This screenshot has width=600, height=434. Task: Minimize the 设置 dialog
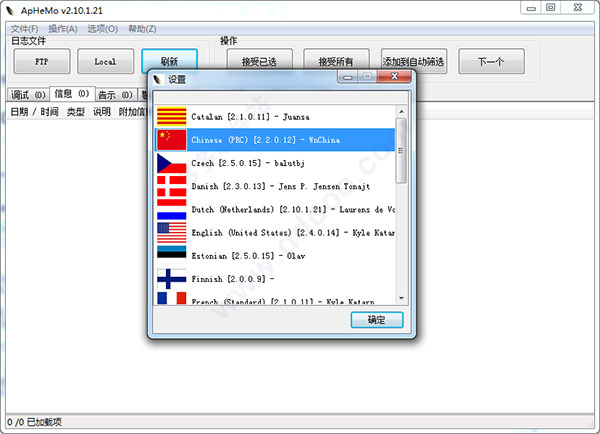(x=348, y=77)
